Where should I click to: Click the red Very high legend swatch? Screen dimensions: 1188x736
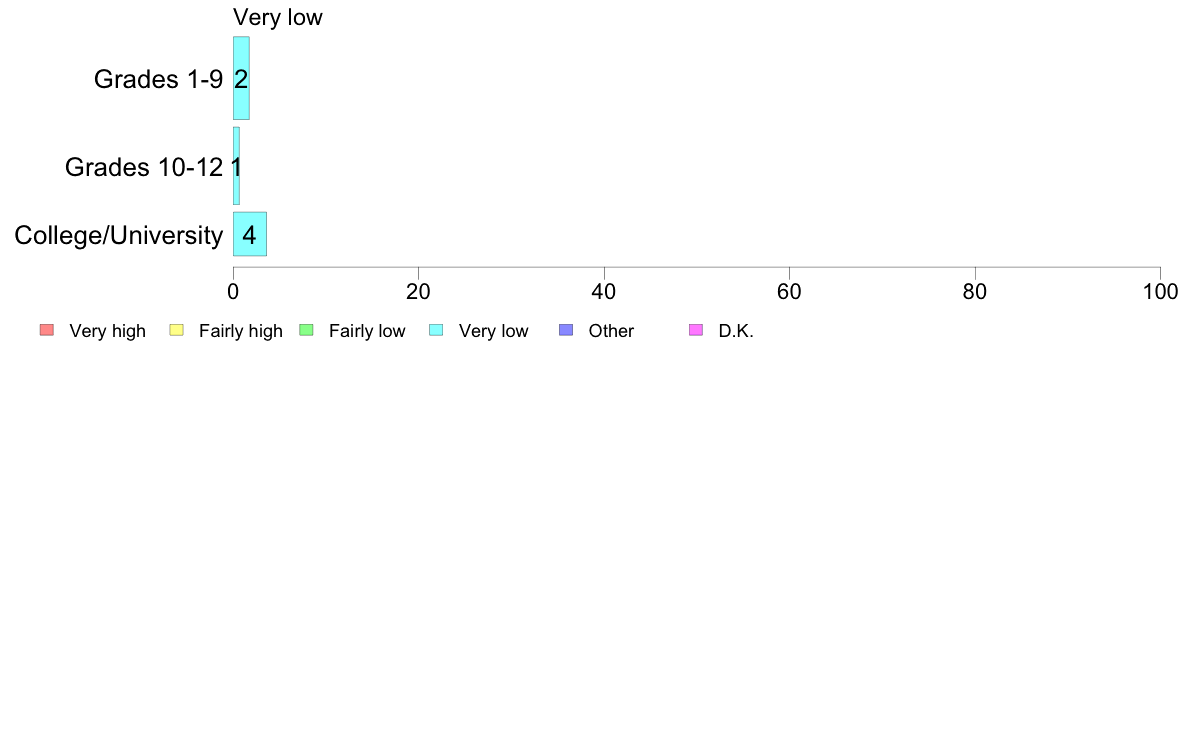click(x=46, y=331)
